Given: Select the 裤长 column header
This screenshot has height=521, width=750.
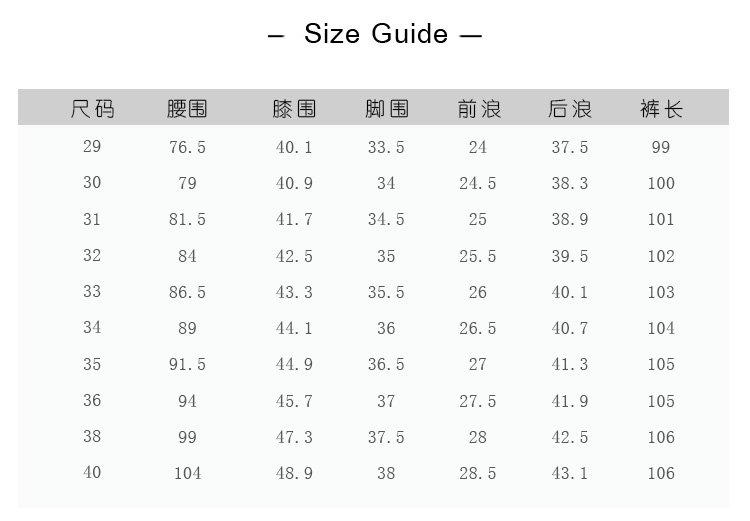Looking at the screenshot, I should click(x=661, y=108).
